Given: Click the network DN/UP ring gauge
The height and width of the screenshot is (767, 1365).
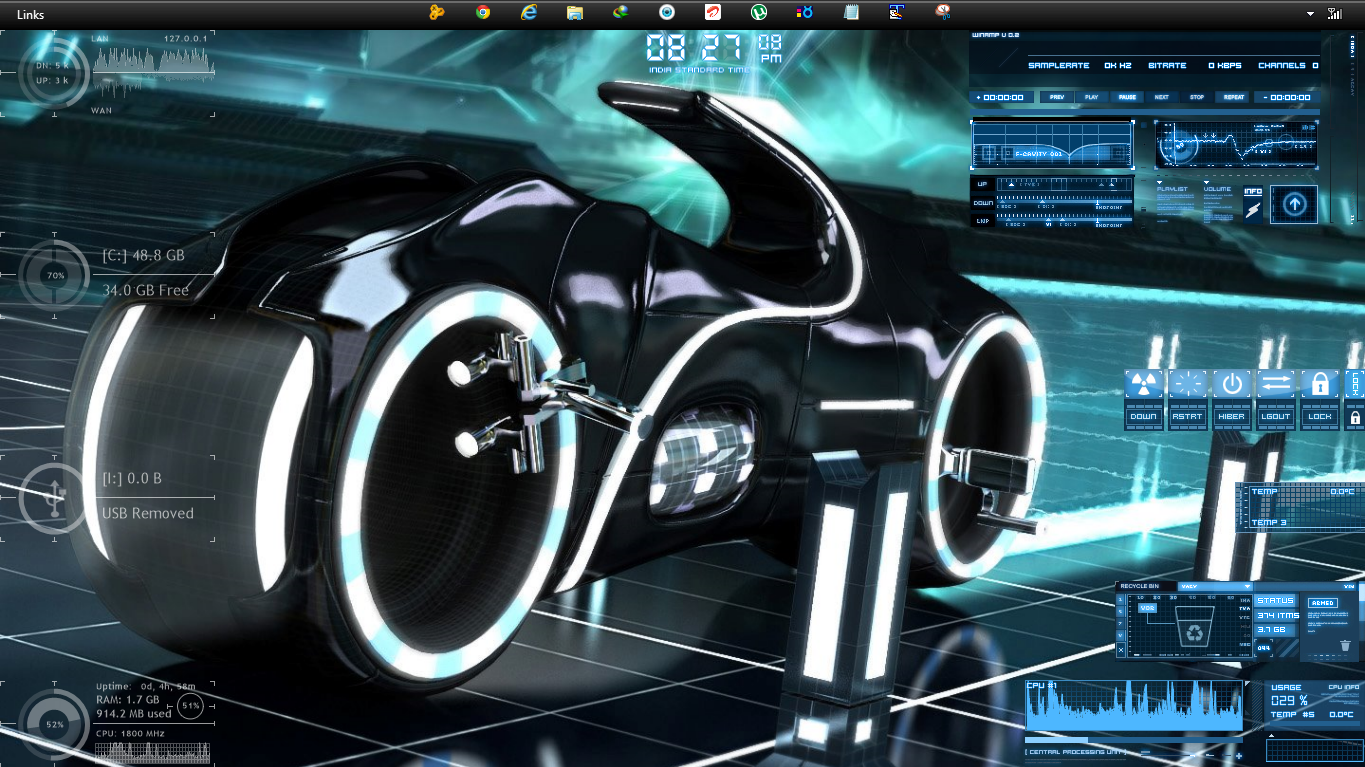Looking at the screenshot, I should pos(54,72).
